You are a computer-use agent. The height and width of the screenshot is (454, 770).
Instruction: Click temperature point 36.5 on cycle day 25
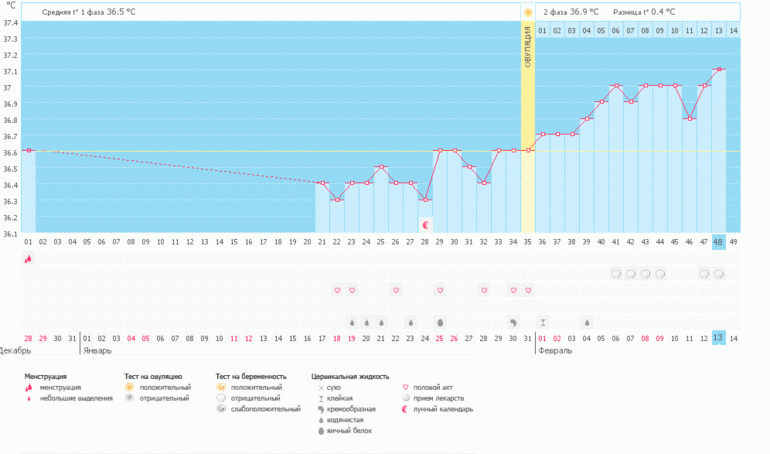pyautogui.click(x=382, y=167)
